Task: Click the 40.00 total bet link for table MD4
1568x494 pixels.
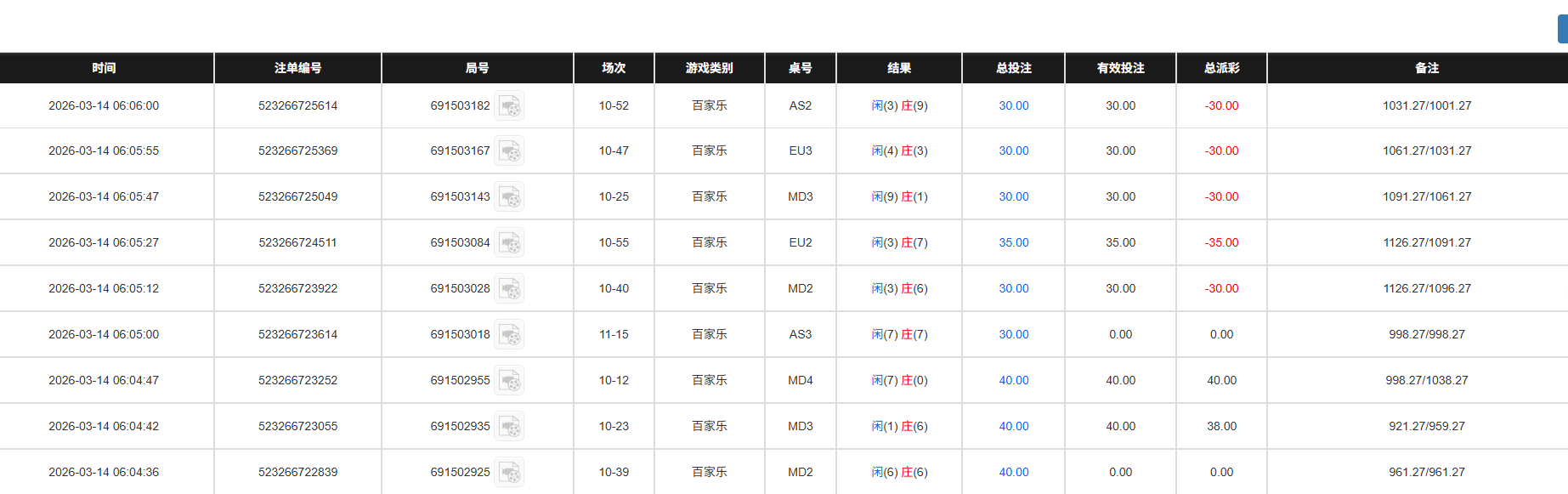Action: click(1013, 380)
